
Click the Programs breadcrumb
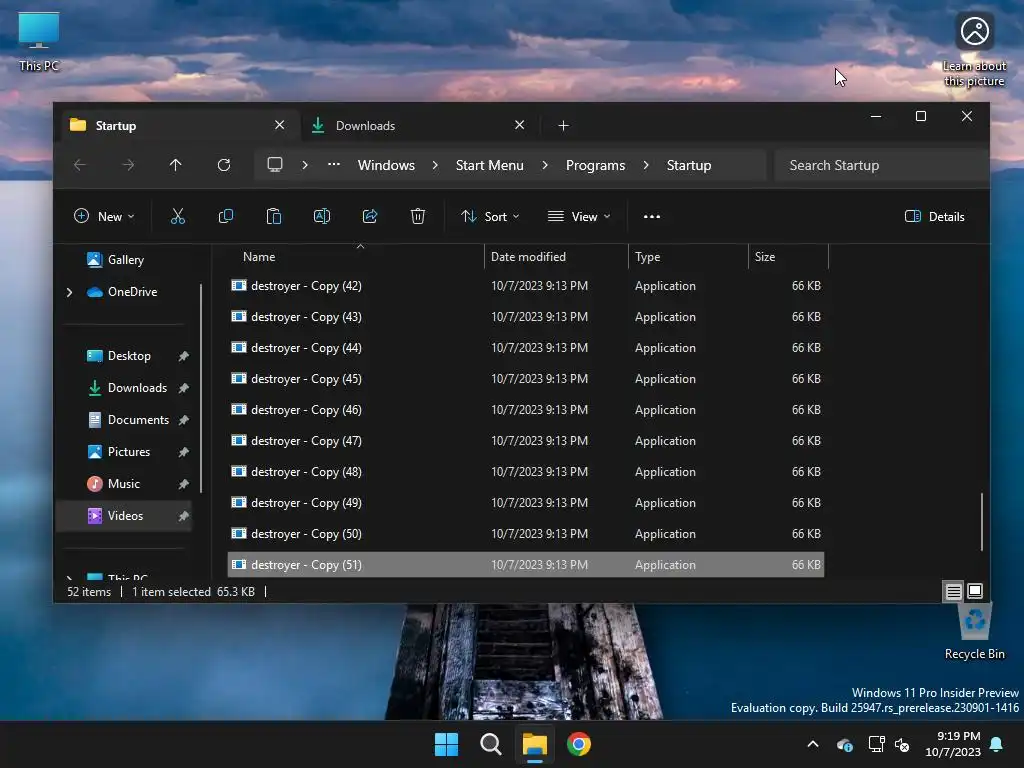596,165
